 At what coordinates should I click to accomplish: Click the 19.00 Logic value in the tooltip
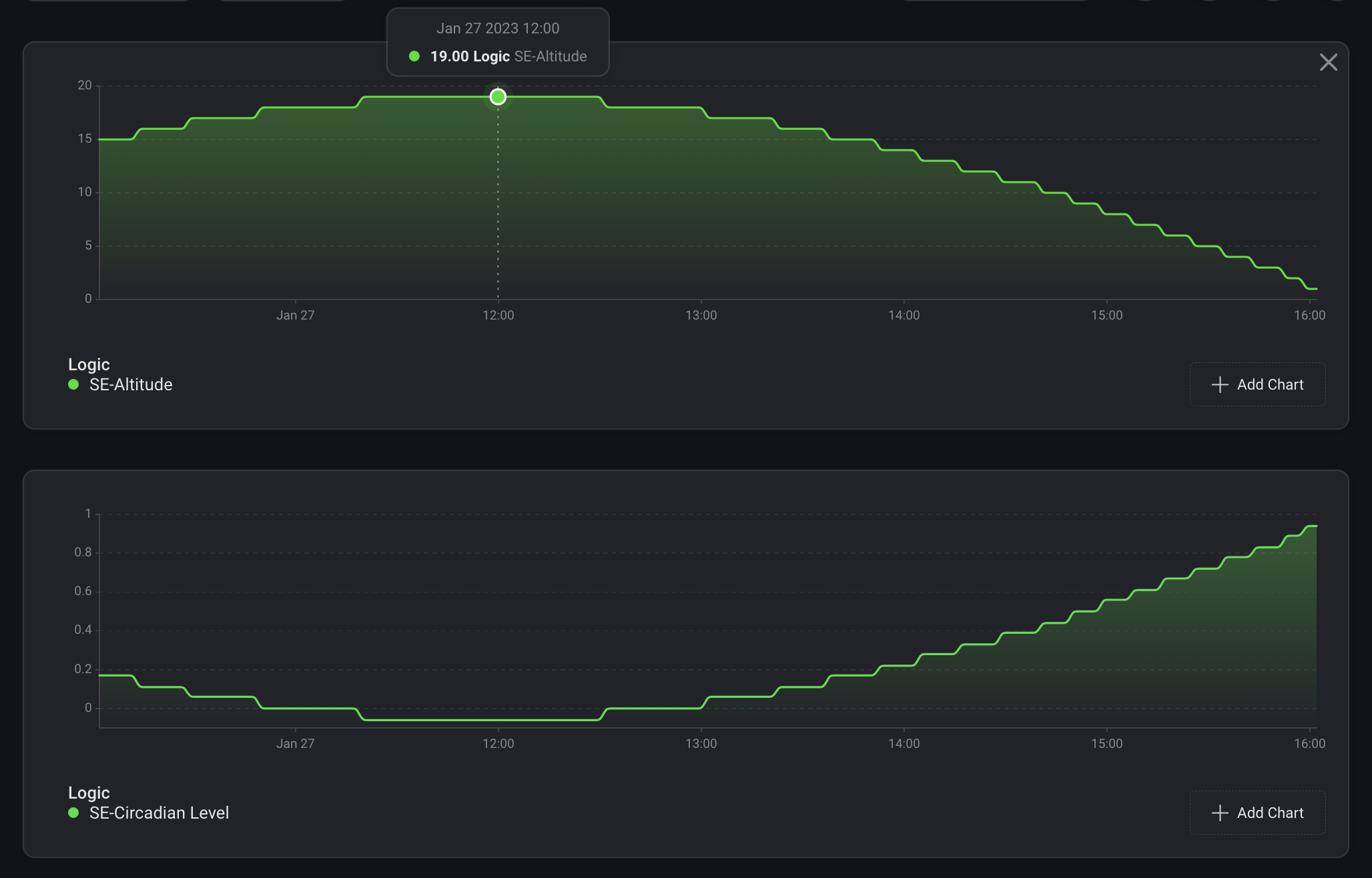(470, 56)
